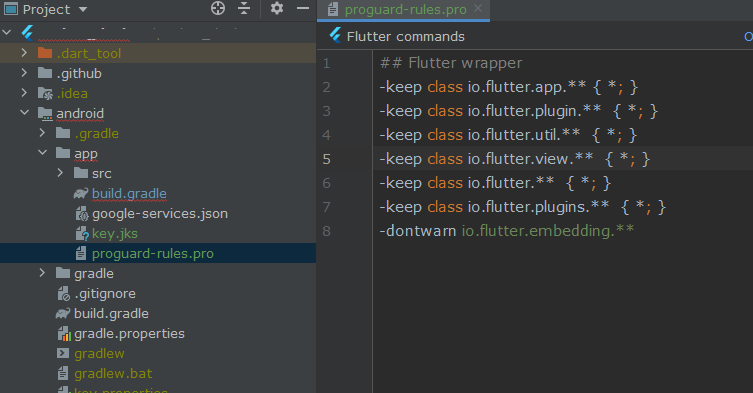Select the android module folder icon
This screenshot has height=393, width=753.
[x=45, y=113]
